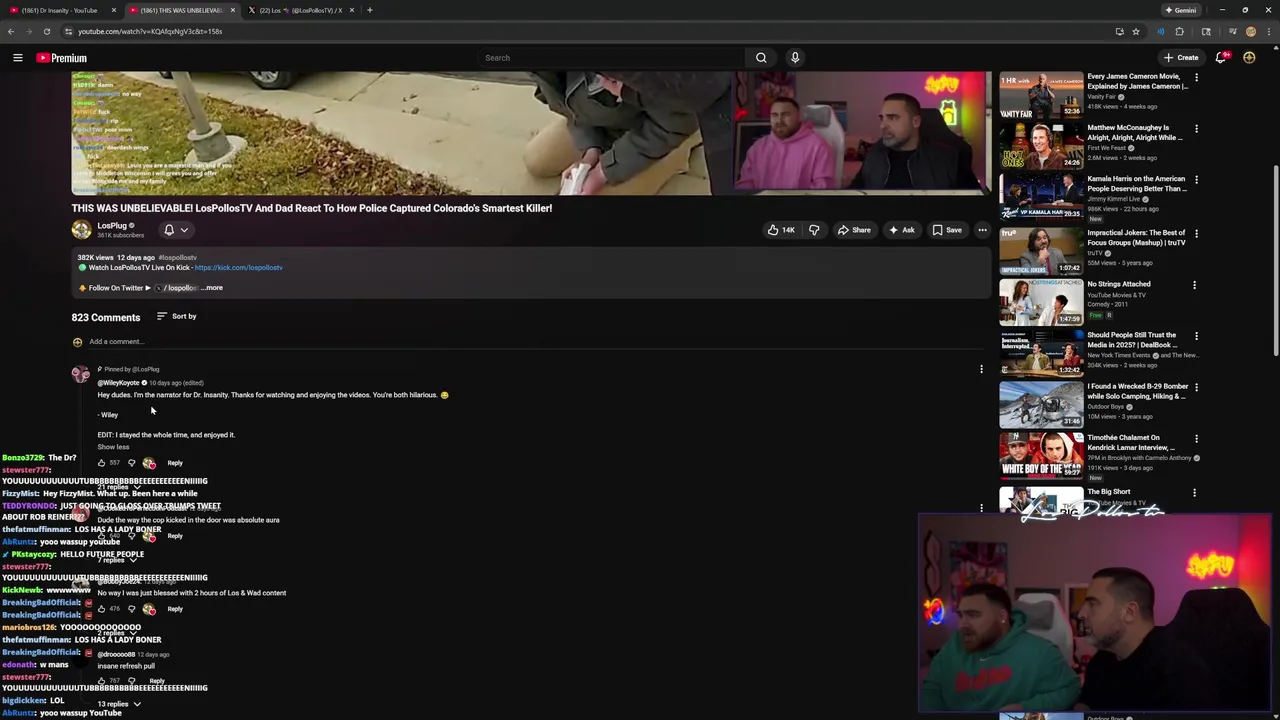Open Chrome profile avatar
Image resolution: width=1280 pixels, height=720 pixels.
(1250, 31)
